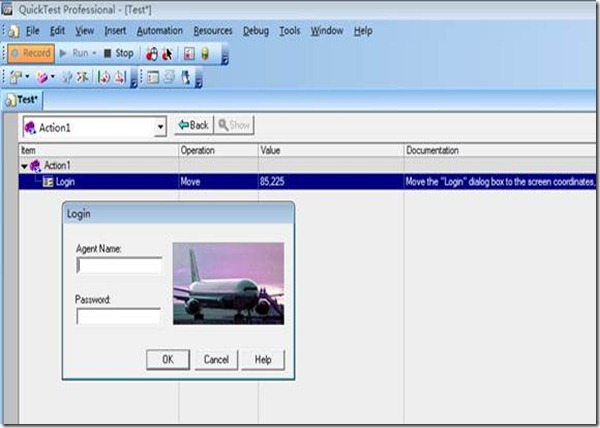Open the File menu
Screen dimensions: 600x428
[33, 31]
